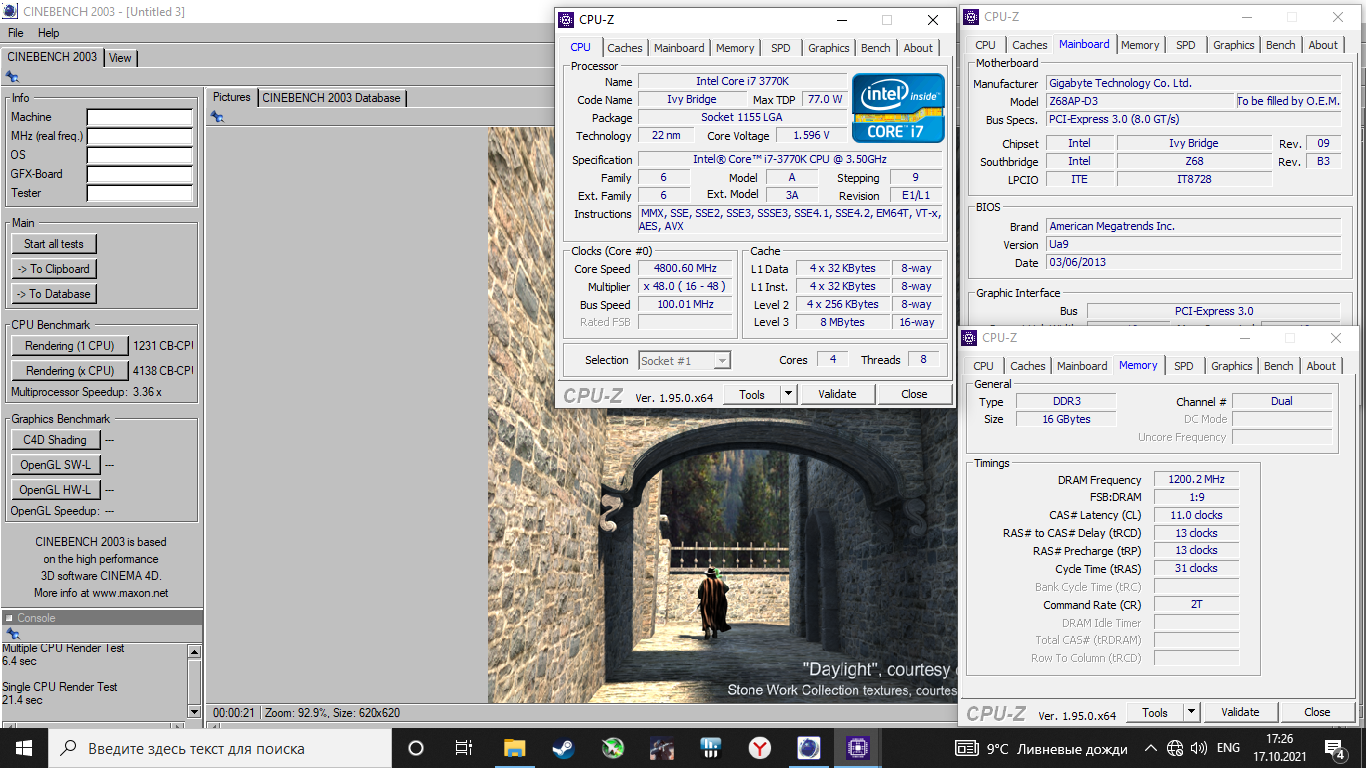This screenshot has height=768, width=1366.
Task: Open the green X app on the taskbar
Action: tap(612, 748)
